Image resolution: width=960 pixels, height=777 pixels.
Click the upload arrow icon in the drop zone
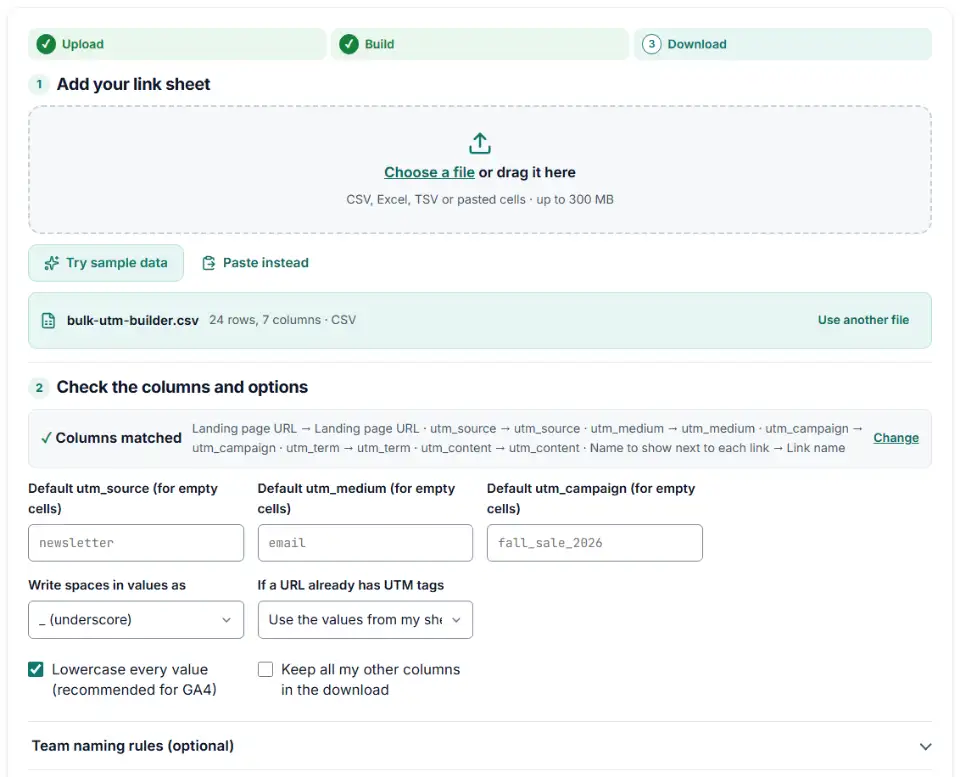coord(479,144)
